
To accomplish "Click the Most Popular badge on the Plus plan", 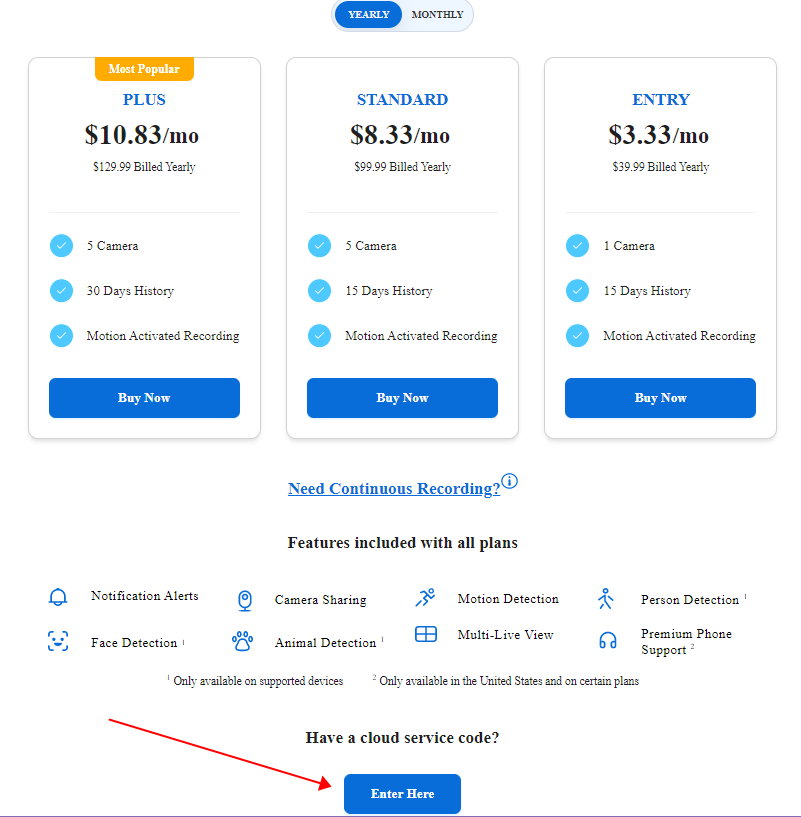I will point(144,69).
